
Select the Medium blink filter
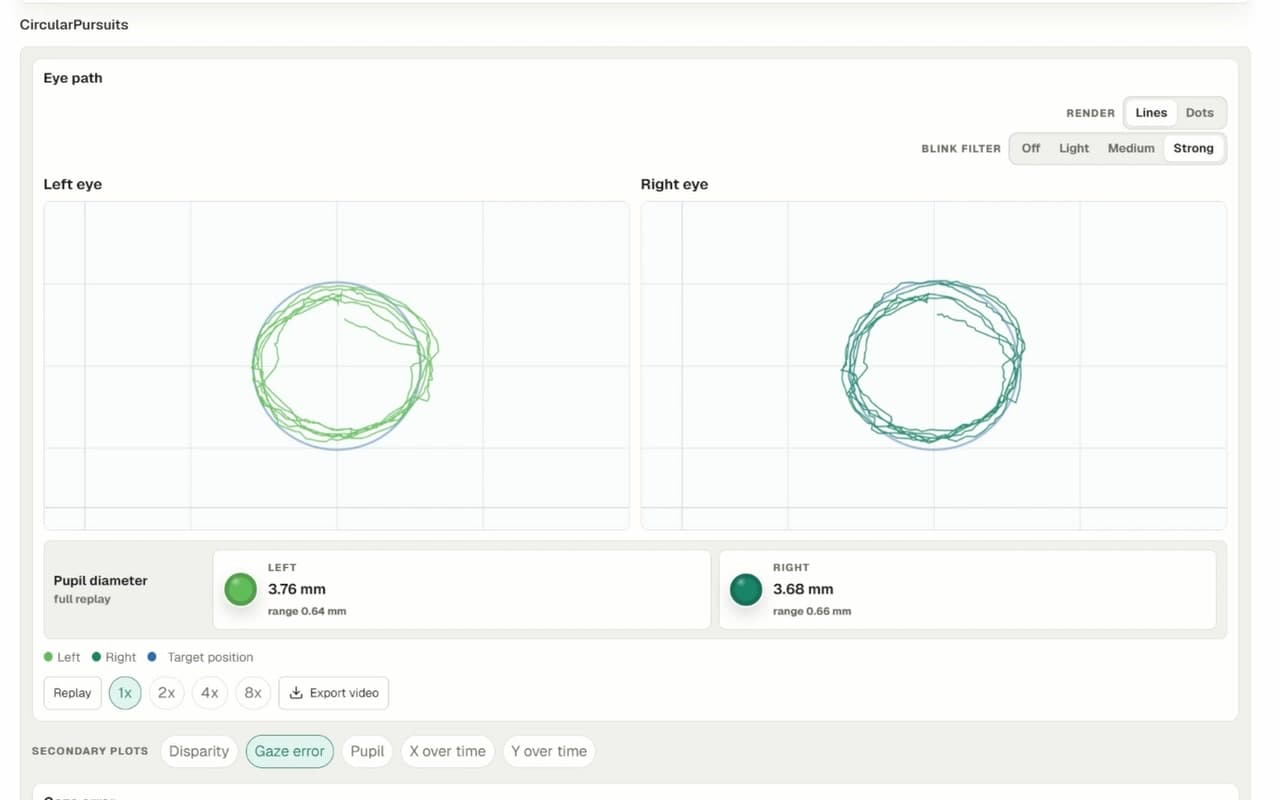1131,148
